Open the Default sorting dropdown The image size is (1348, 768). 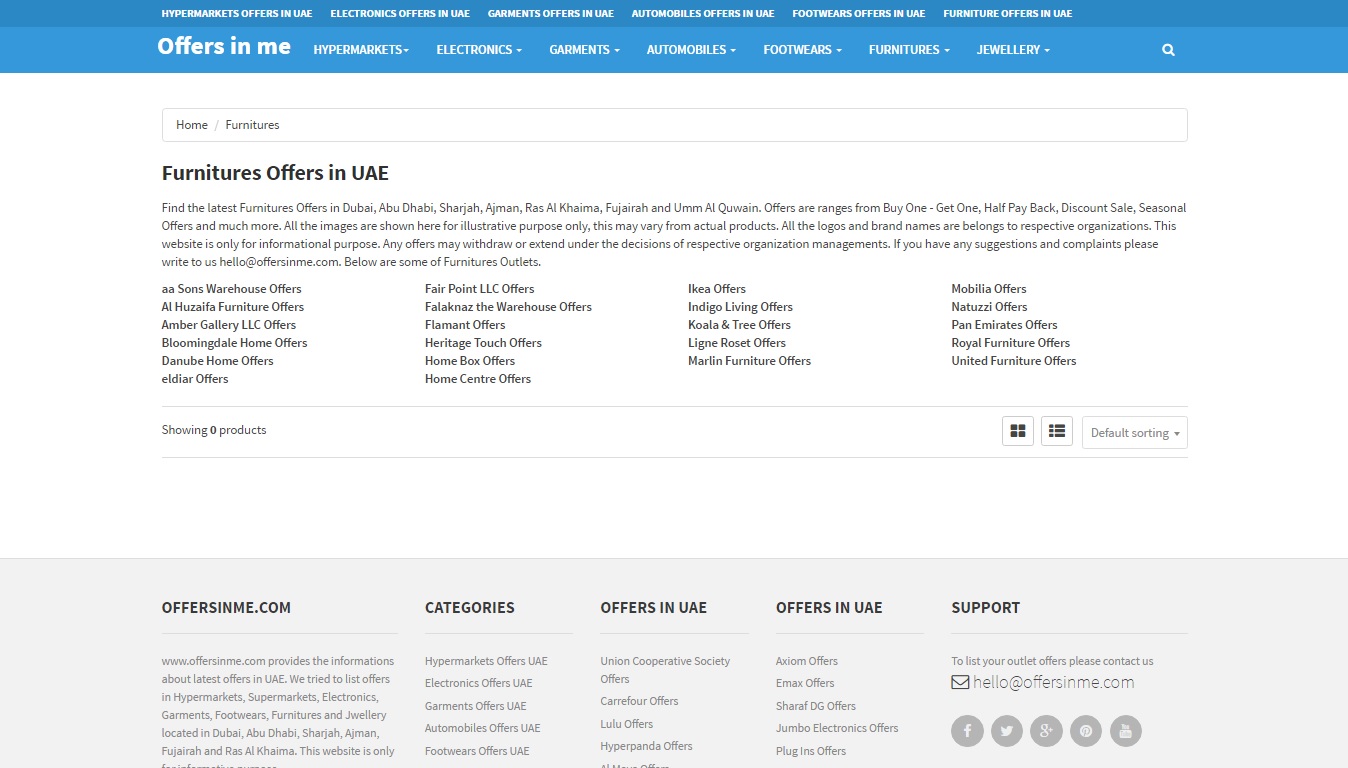1134,433
